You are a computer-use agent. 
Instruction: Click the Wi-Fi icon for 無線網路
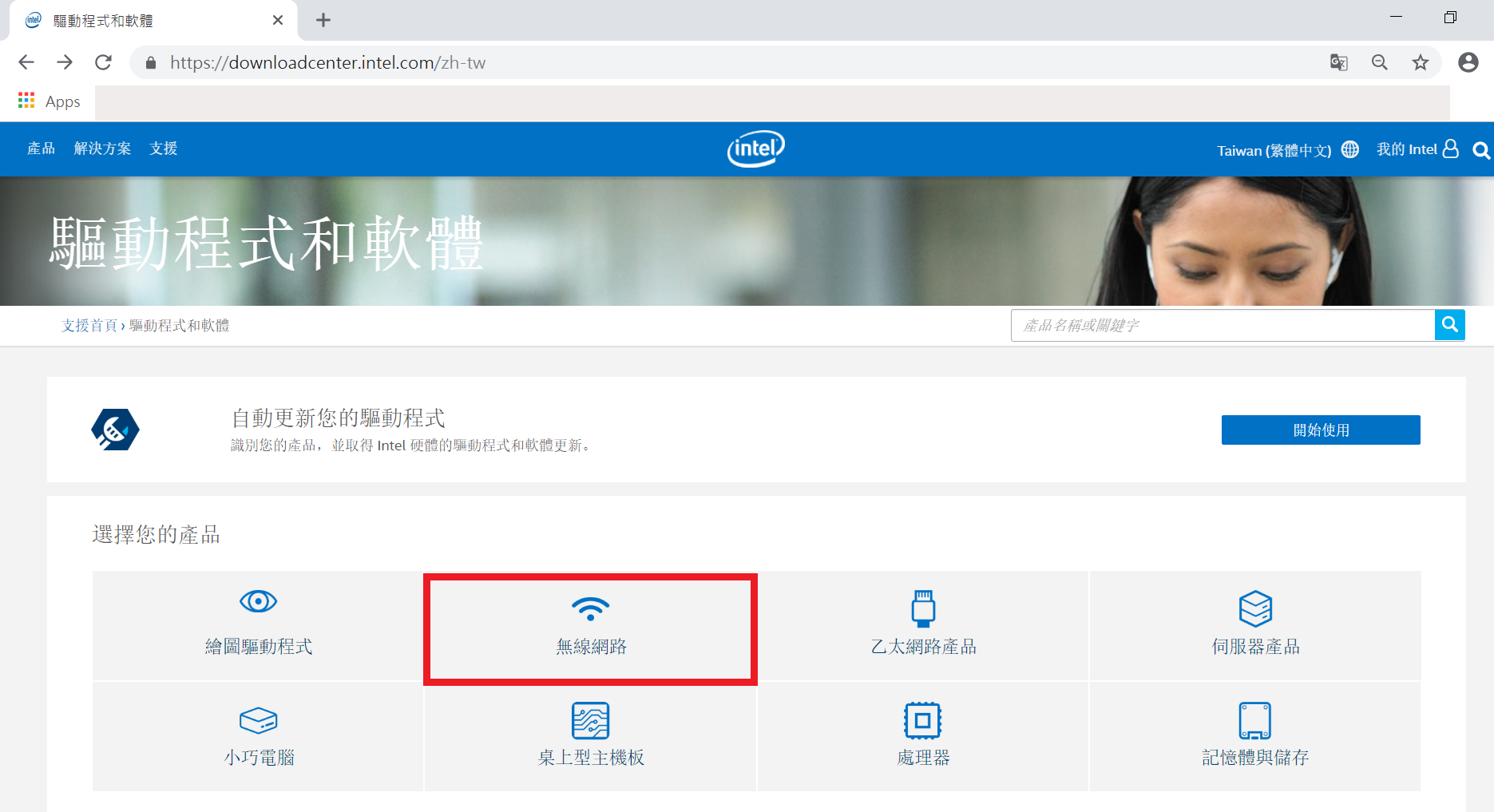click(591, 608)
